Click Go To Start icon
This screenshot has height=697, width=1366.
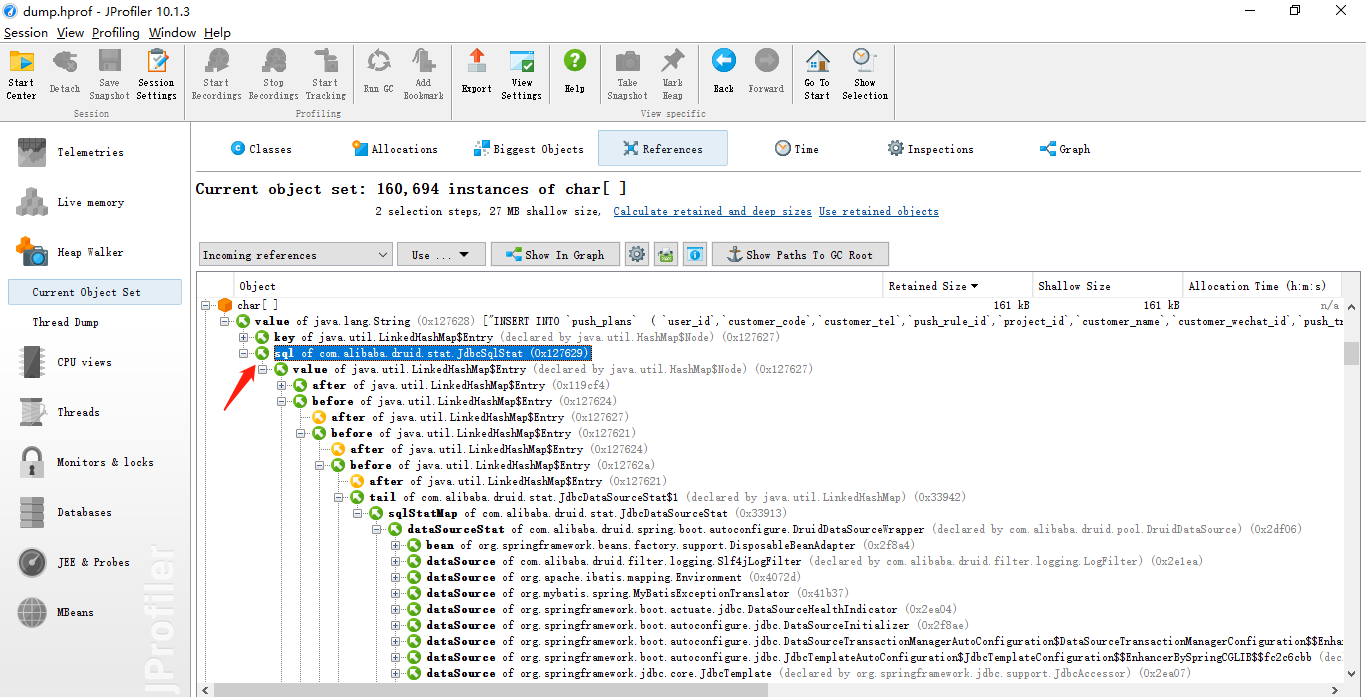tap(816, 70)
